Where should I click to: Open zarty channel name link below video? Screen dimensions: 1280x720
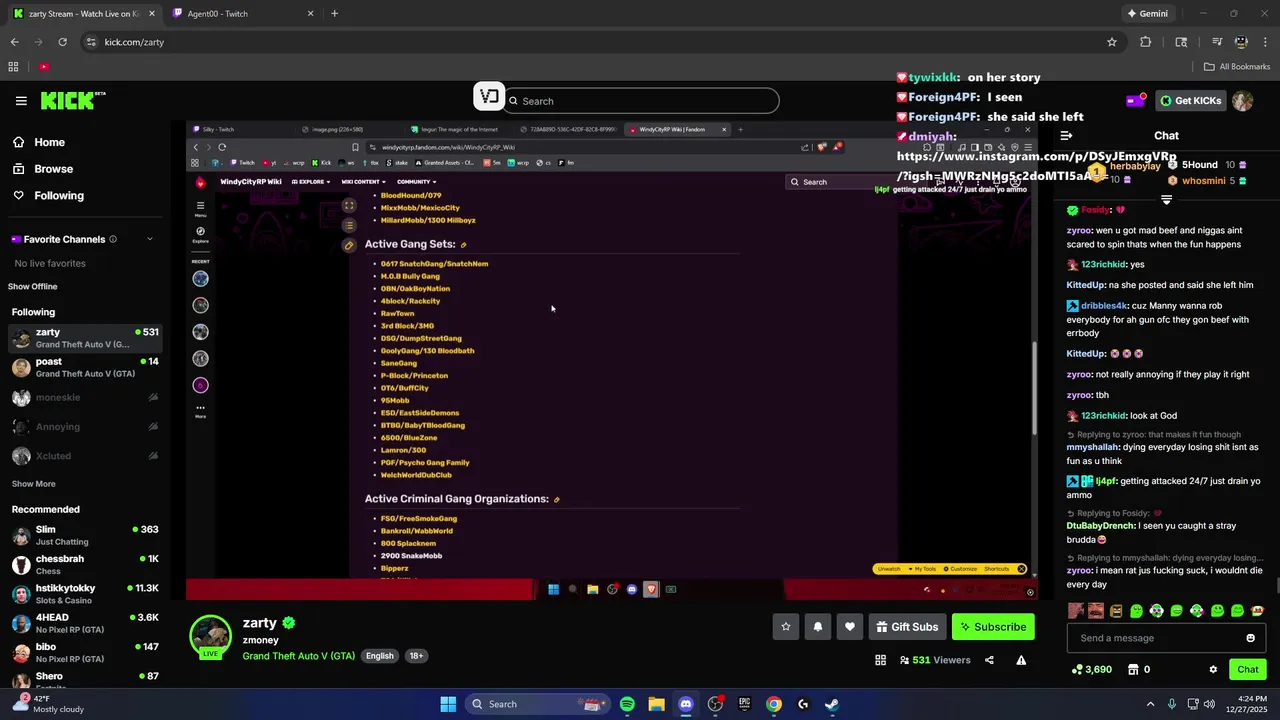pos(259,623)
